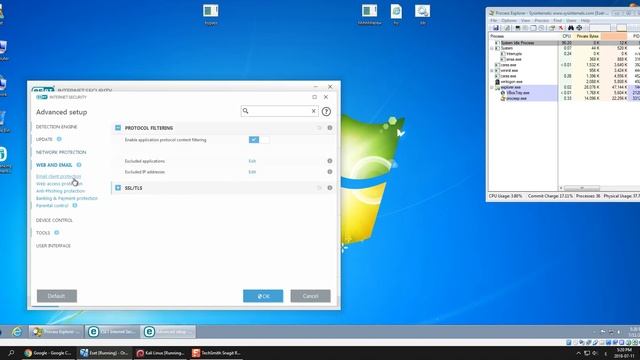Select the WEB AND EMAIL section
Screen dimensions: 640x360
(x=54, y=165)
